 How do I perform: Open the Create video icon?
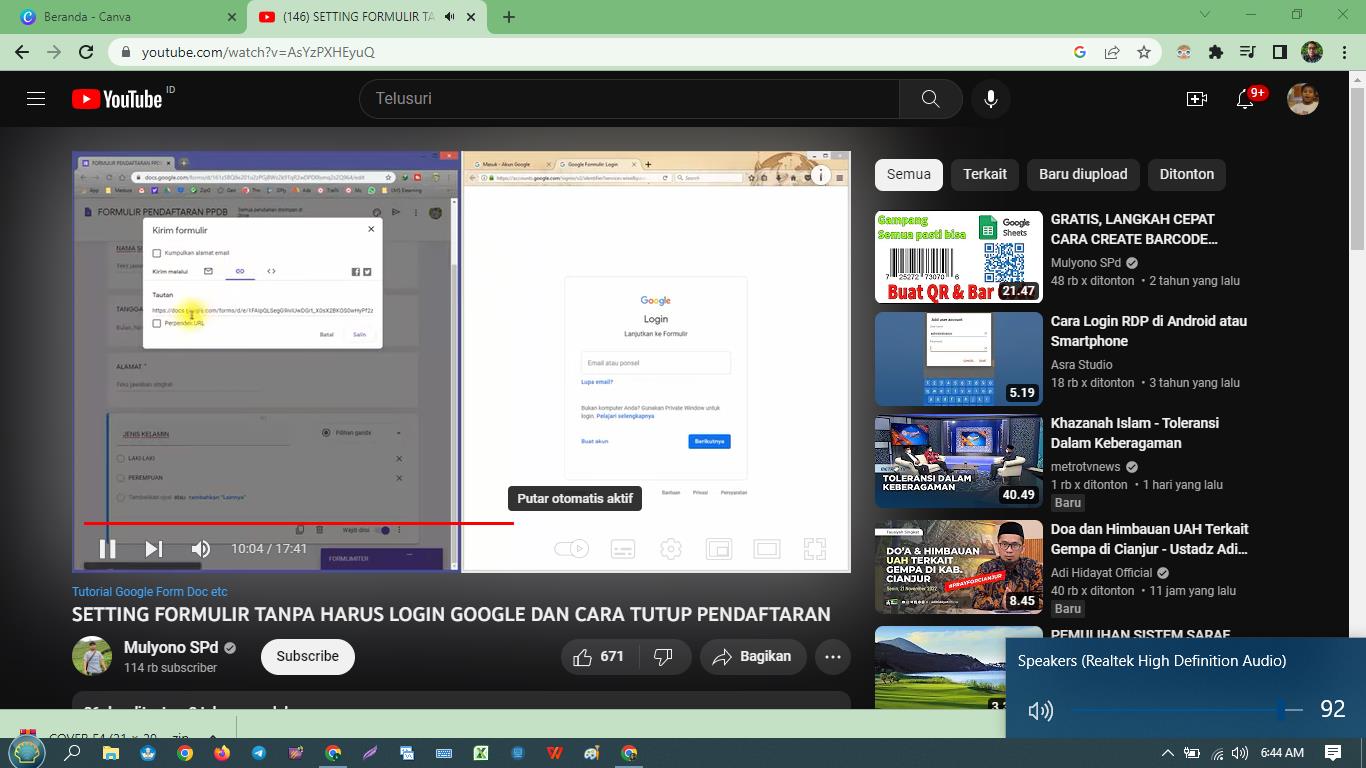coord(1196,98)
